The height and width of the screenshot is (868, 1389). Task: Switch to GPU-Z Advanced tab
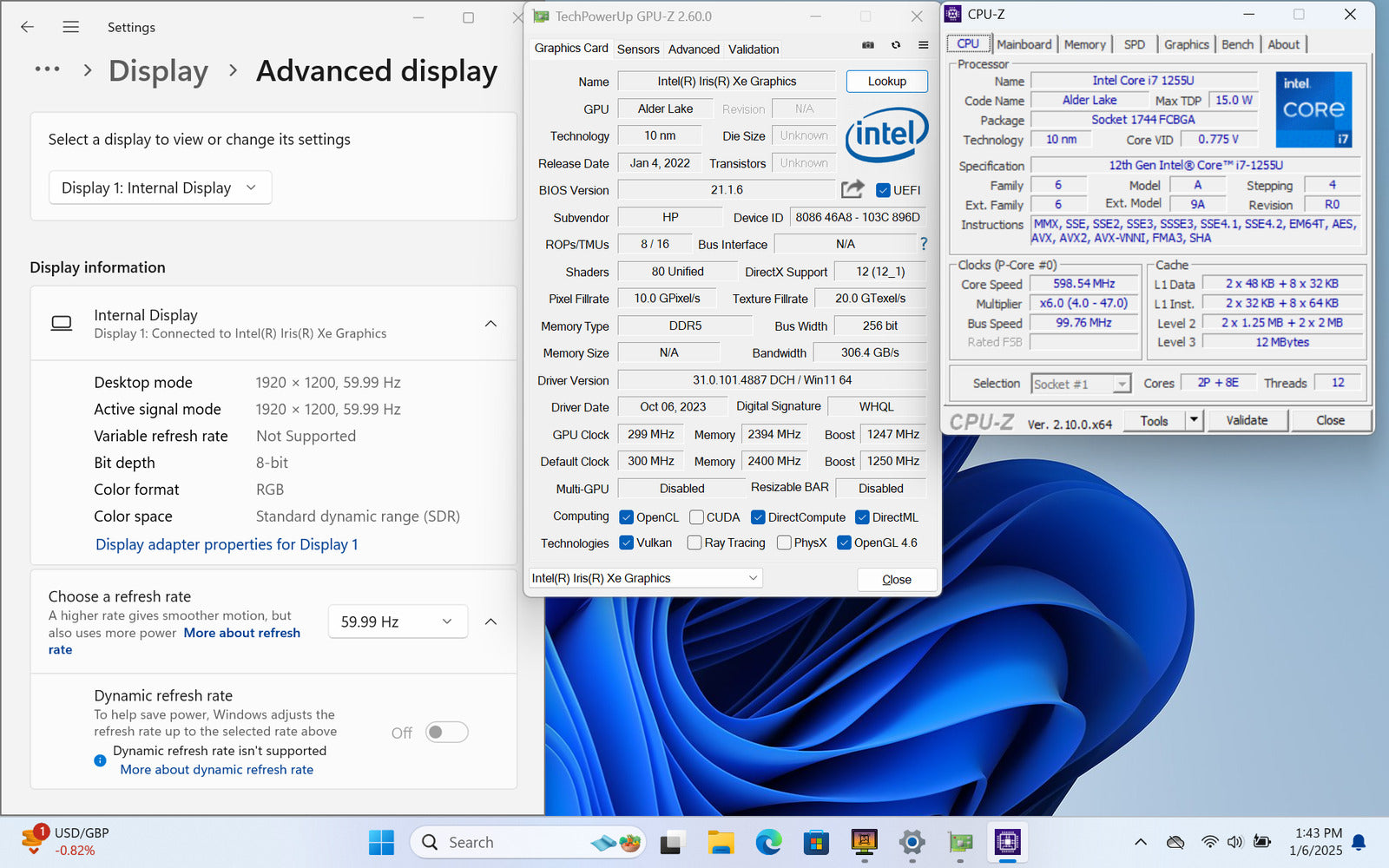694,49
